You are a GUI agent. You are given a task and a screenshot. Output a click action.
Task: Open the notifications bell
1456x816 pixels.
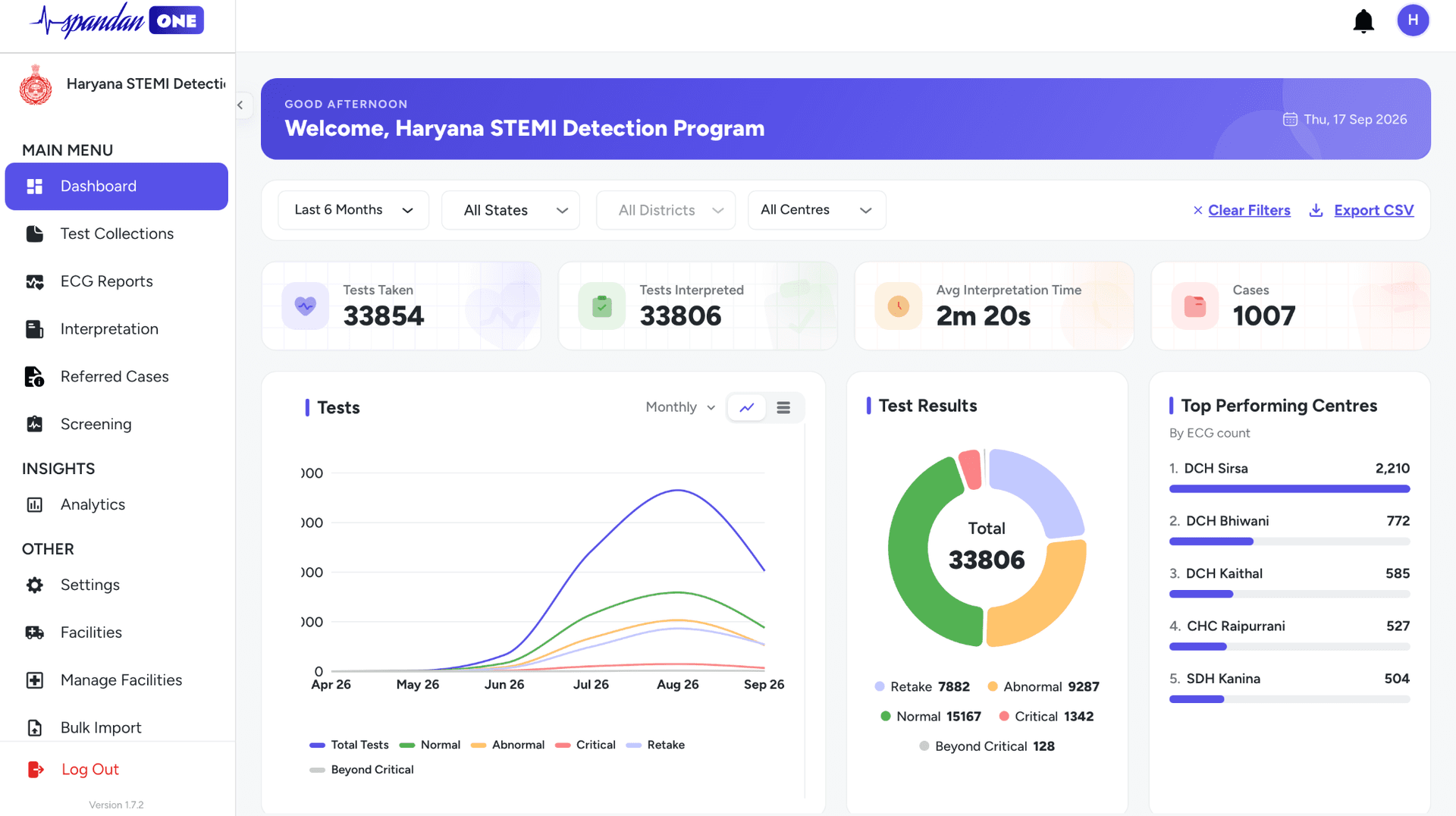(x=1363, y=21)
